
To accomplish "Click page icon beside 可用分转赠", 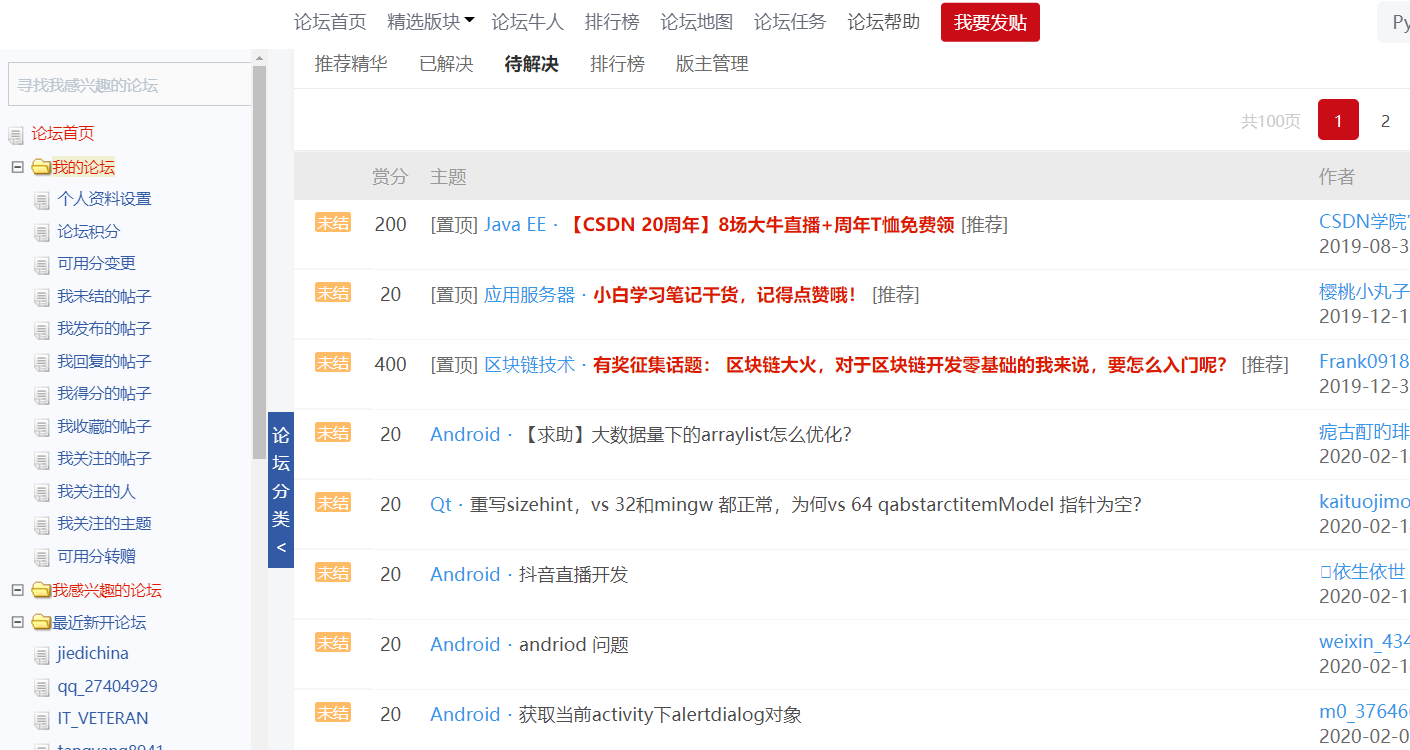I will point(41,558).
